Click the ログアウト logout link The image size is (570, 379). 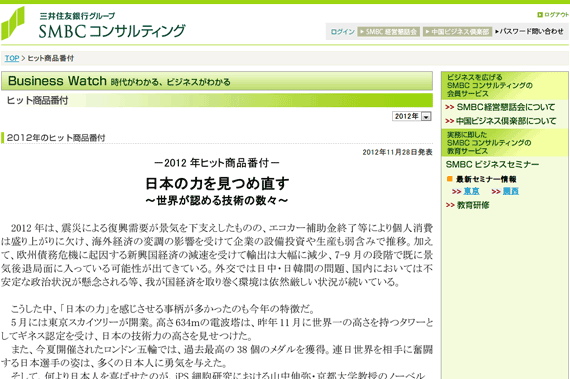556,15
